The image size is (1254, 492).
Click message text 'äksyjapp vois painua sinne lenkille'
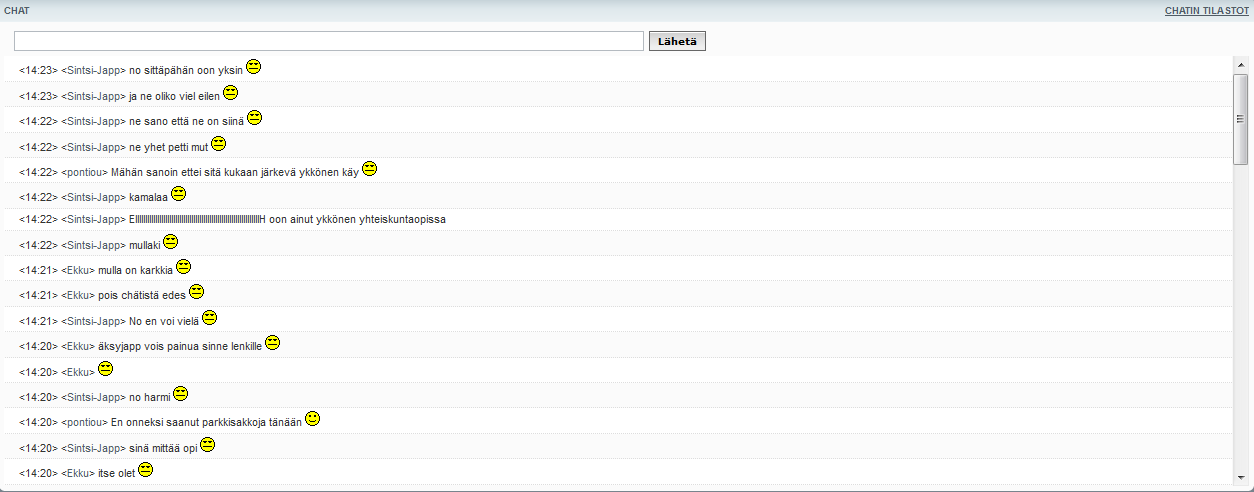click(x=180, y=347)
